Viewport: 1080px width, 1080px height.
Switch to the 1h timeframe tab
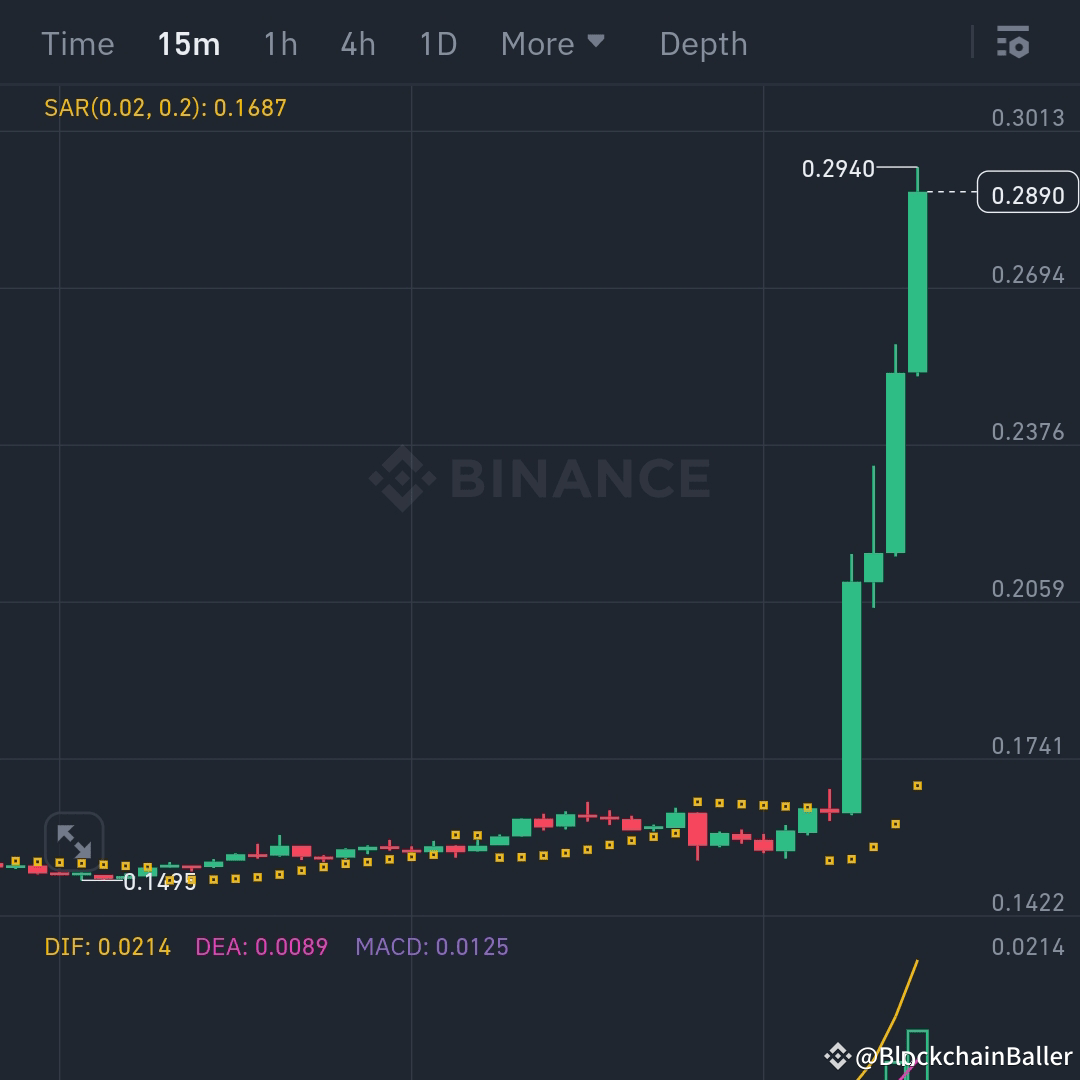click(280, 43)
